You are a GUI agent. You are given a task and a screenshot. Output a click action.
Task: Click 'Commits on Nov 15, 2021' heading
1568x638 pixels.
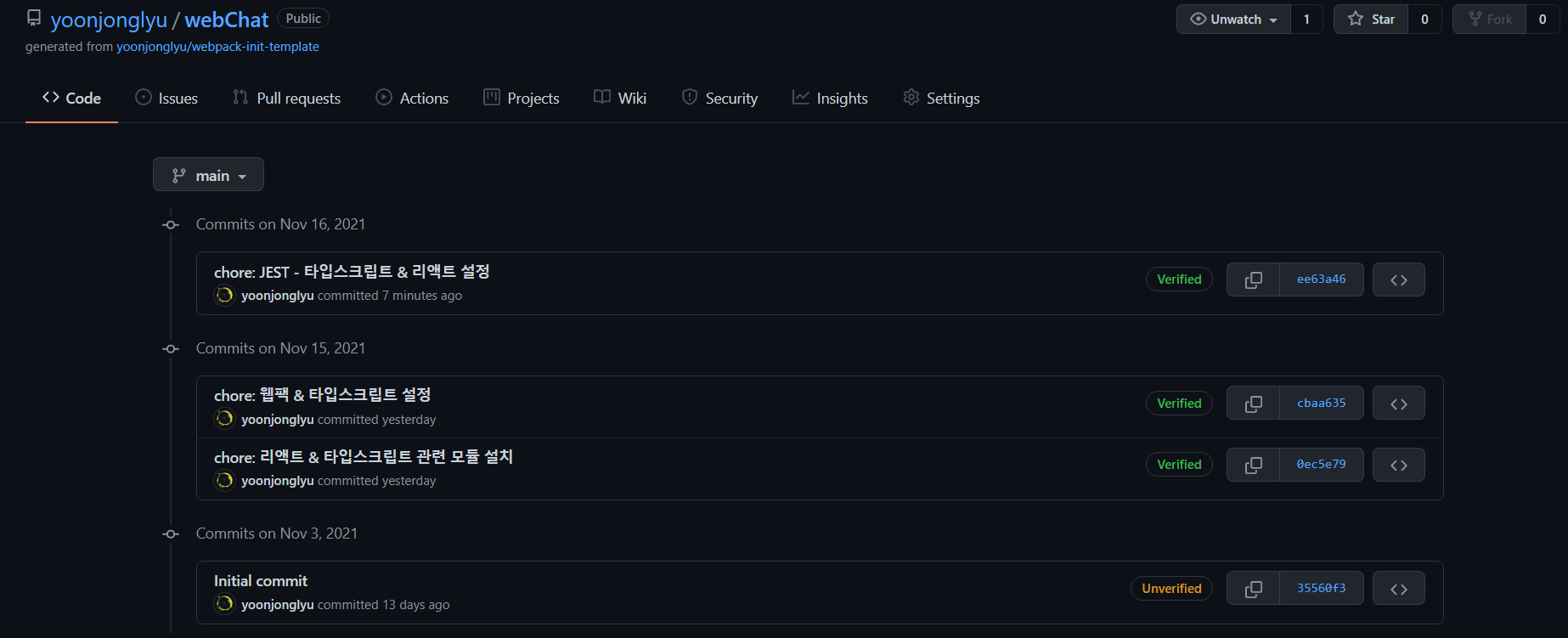tap(280, 348)
